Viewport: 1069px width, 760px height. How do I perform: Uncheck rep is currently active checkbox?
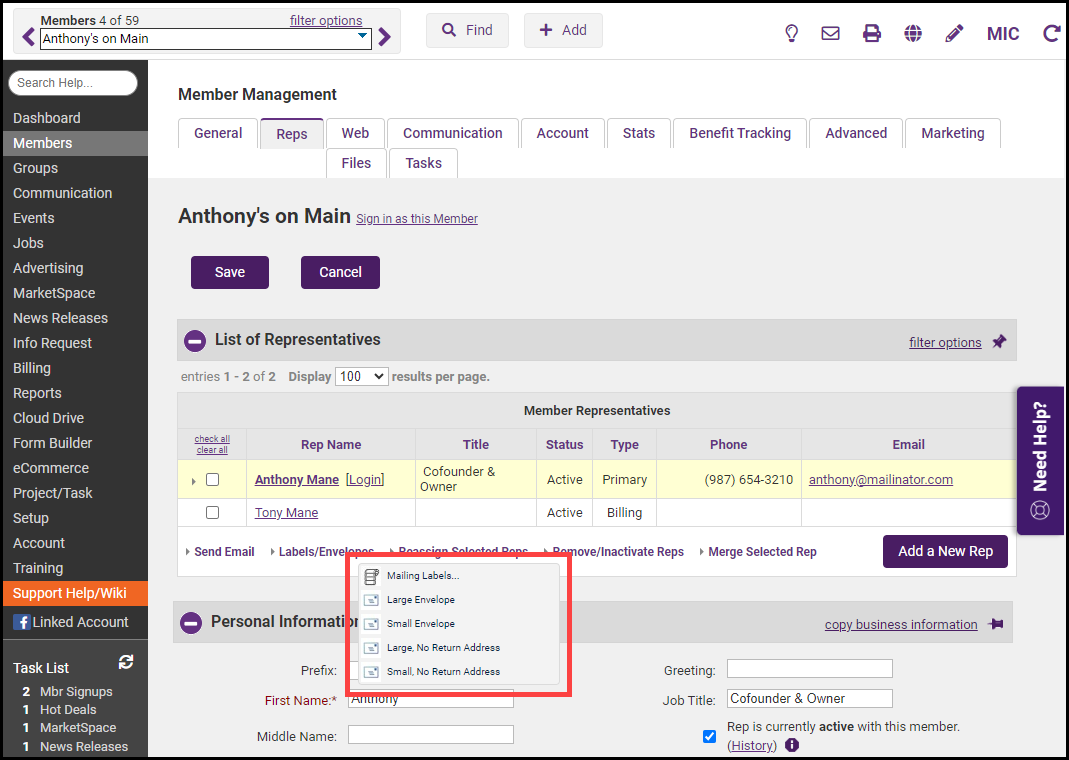709,736
